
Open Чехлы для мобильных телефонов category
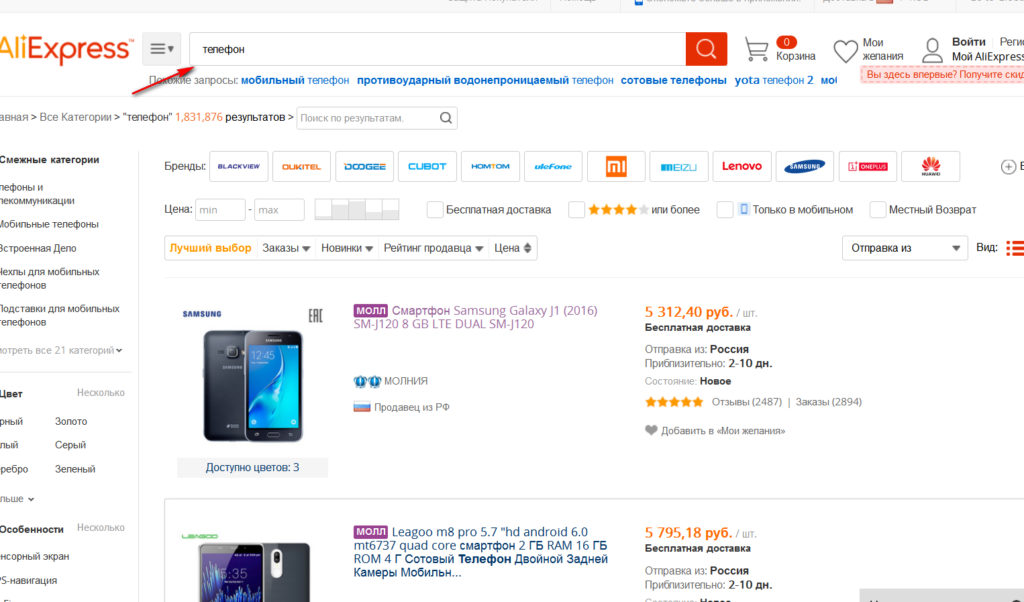(x=50, y=278)
